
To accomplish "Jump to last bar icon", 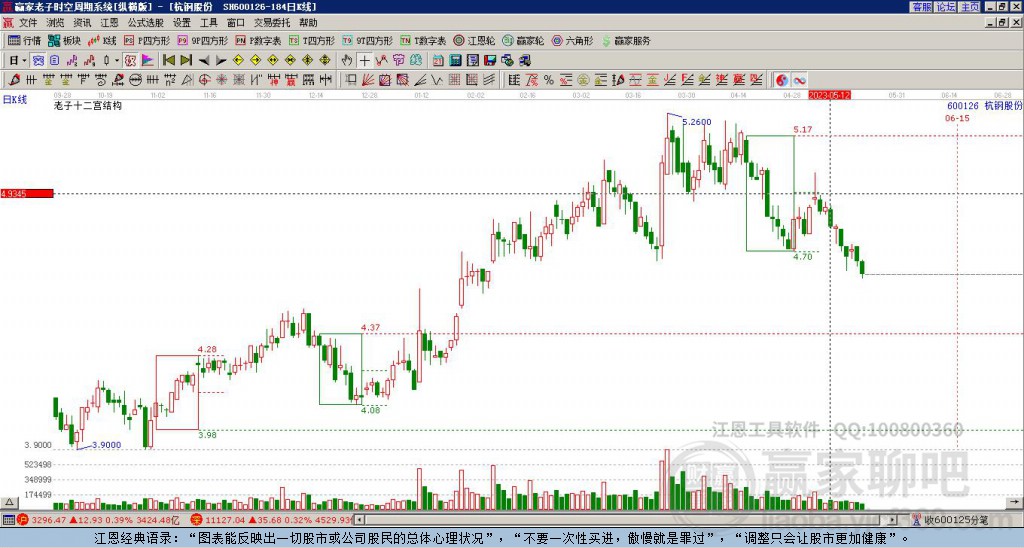I will click(x=186, y=60).
